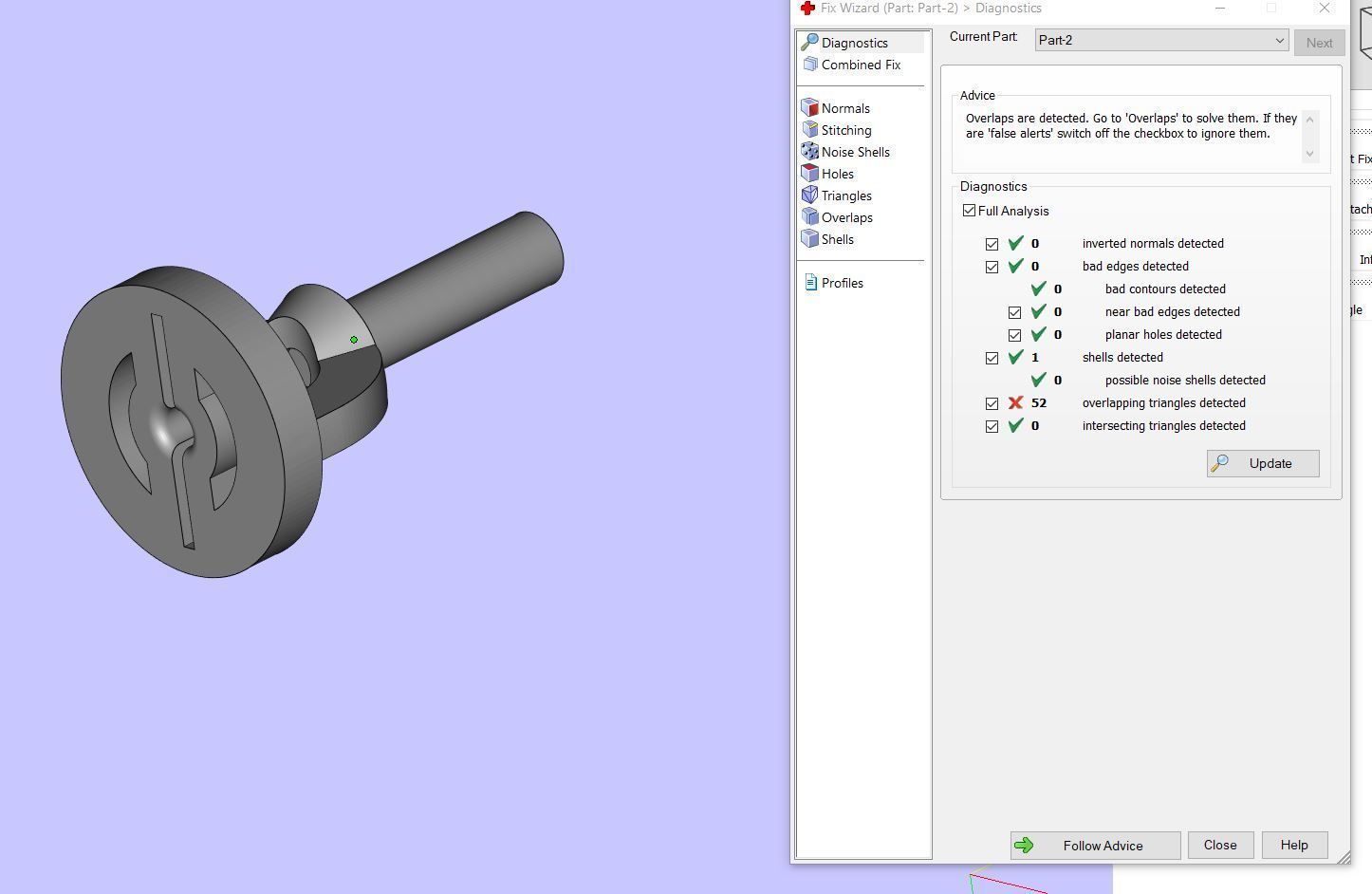
Task: Switch to the Normals page
Action: (845, 108)
